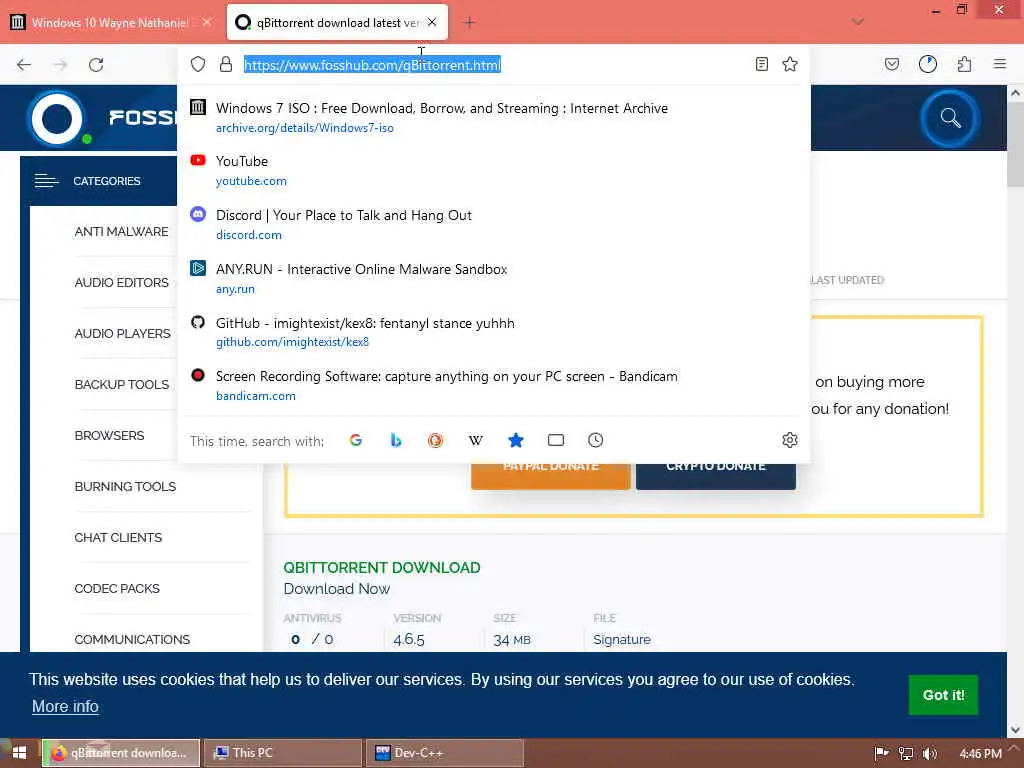Viewport: 1024px width, 768px height.
Task: Open search settings gear icon
Action: click(790, 440)
